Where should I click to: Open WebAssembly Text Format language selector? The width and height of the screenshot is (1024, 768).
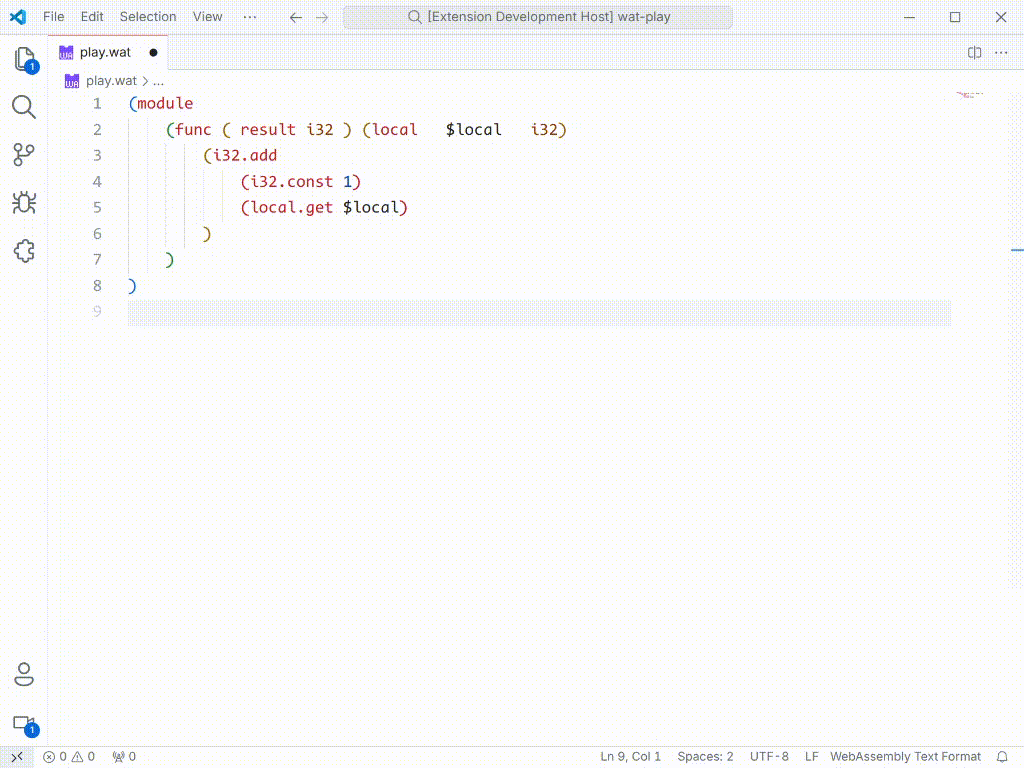coord(905,757)
